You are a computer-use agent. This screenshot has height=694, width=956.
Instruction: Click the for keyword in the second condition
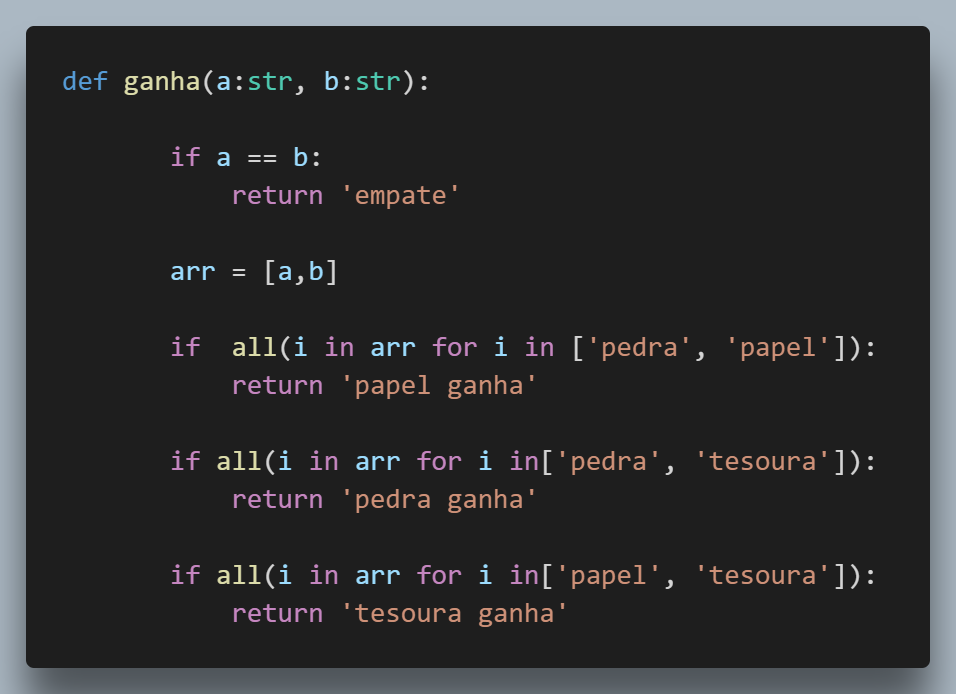point(440,461)
